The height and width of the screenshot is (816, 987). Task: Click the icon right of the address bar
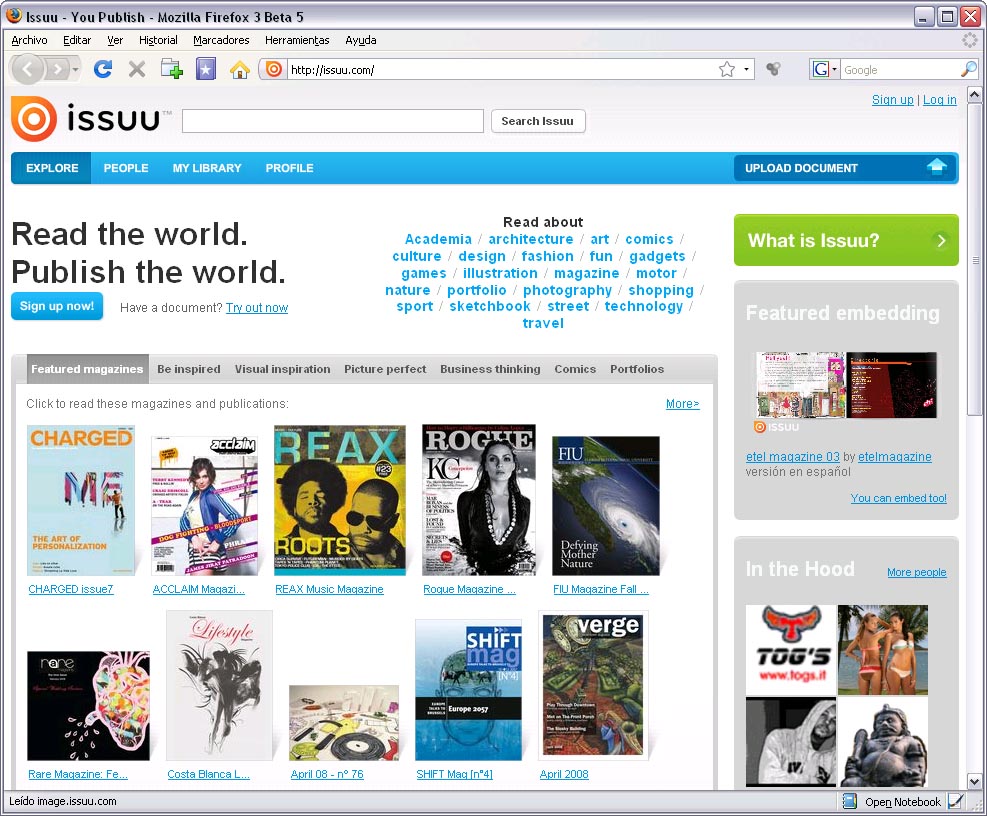[774, 69]
